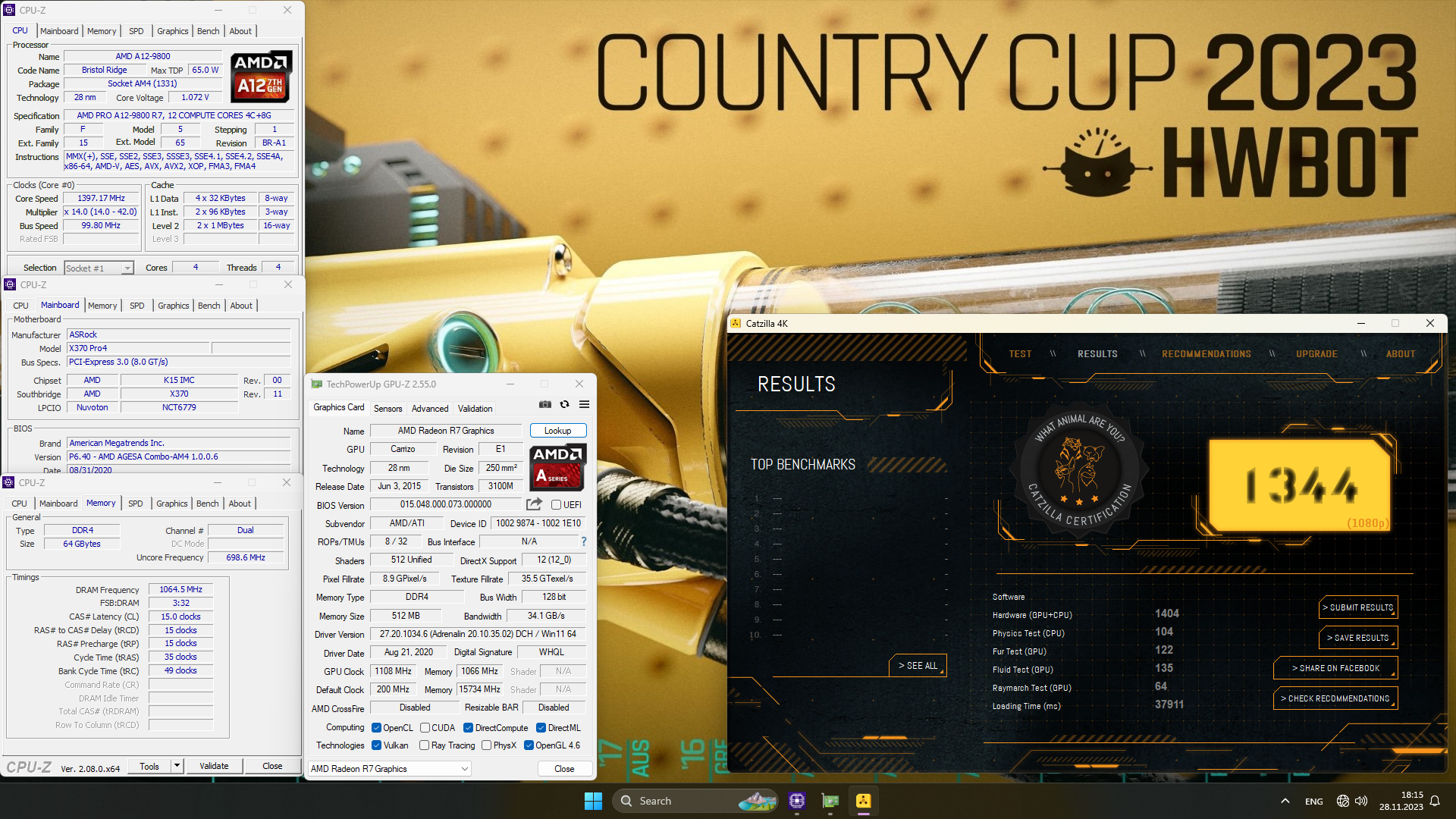Click SHARE ON FACEBOOK in Catzilla
Screen dimensions: 1456x819
1335,668
